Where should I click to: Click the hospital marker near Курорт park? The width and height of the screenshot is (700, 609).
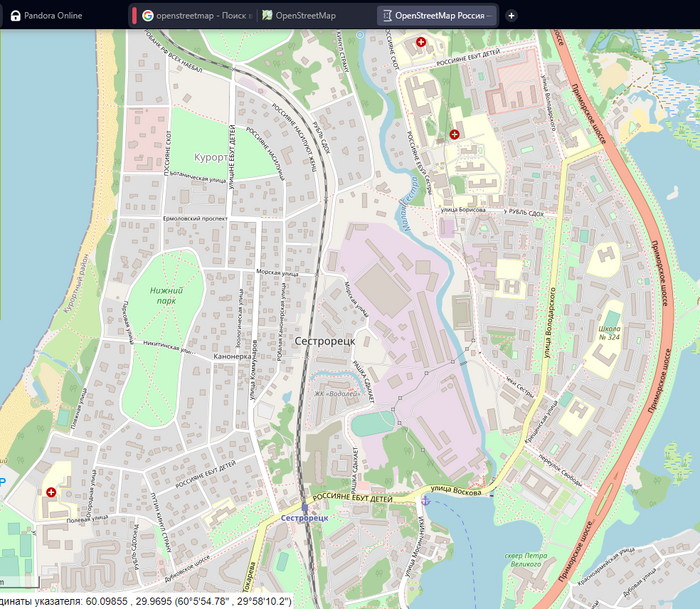point(455,133)
